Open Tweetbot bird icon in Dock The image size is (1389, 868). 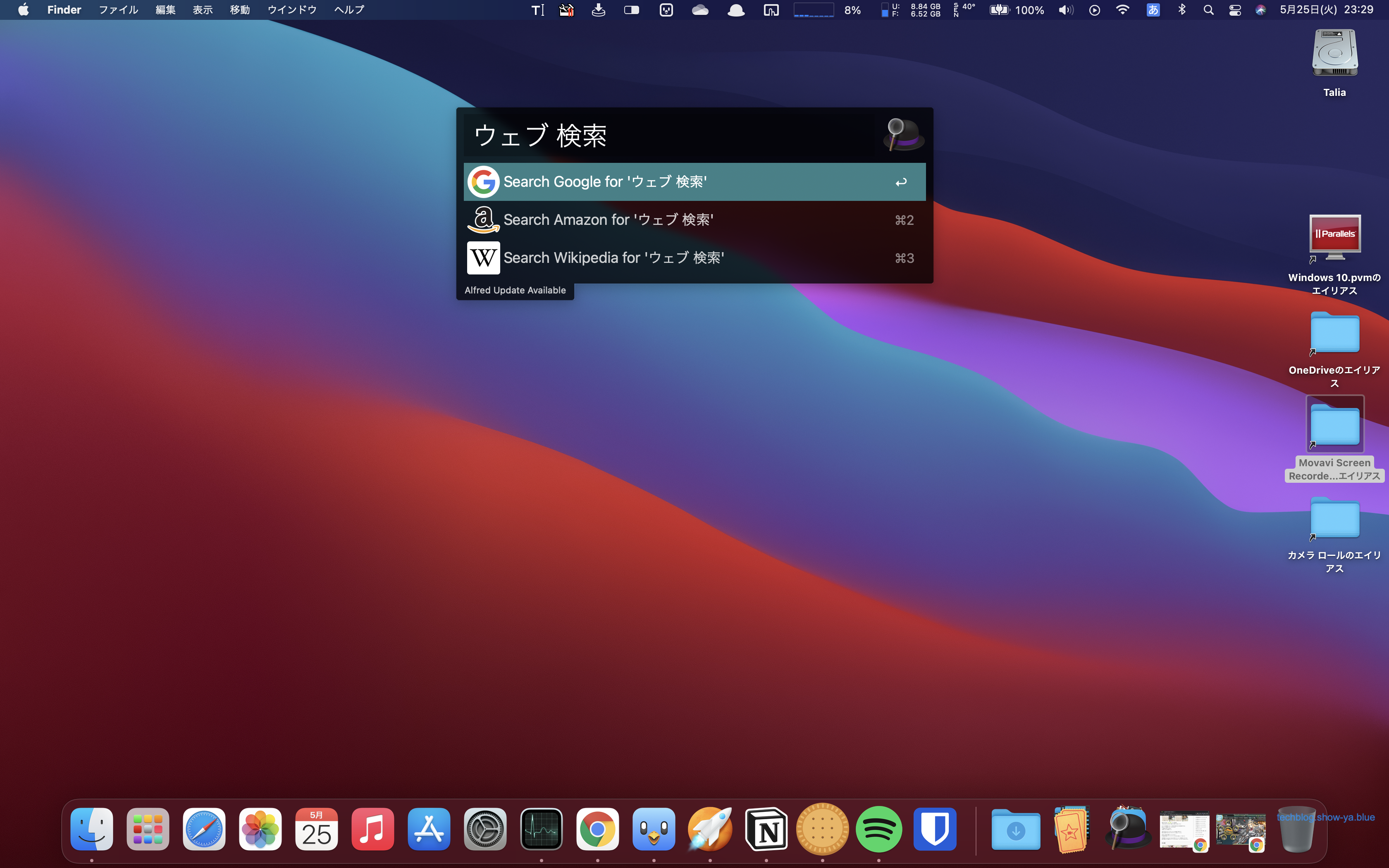click(653, 829)
